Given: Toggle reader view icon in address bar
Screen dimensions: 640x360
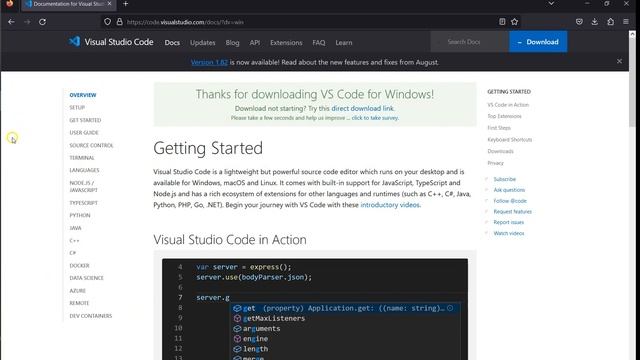Looking at the screenshot, I should point(502,22).
